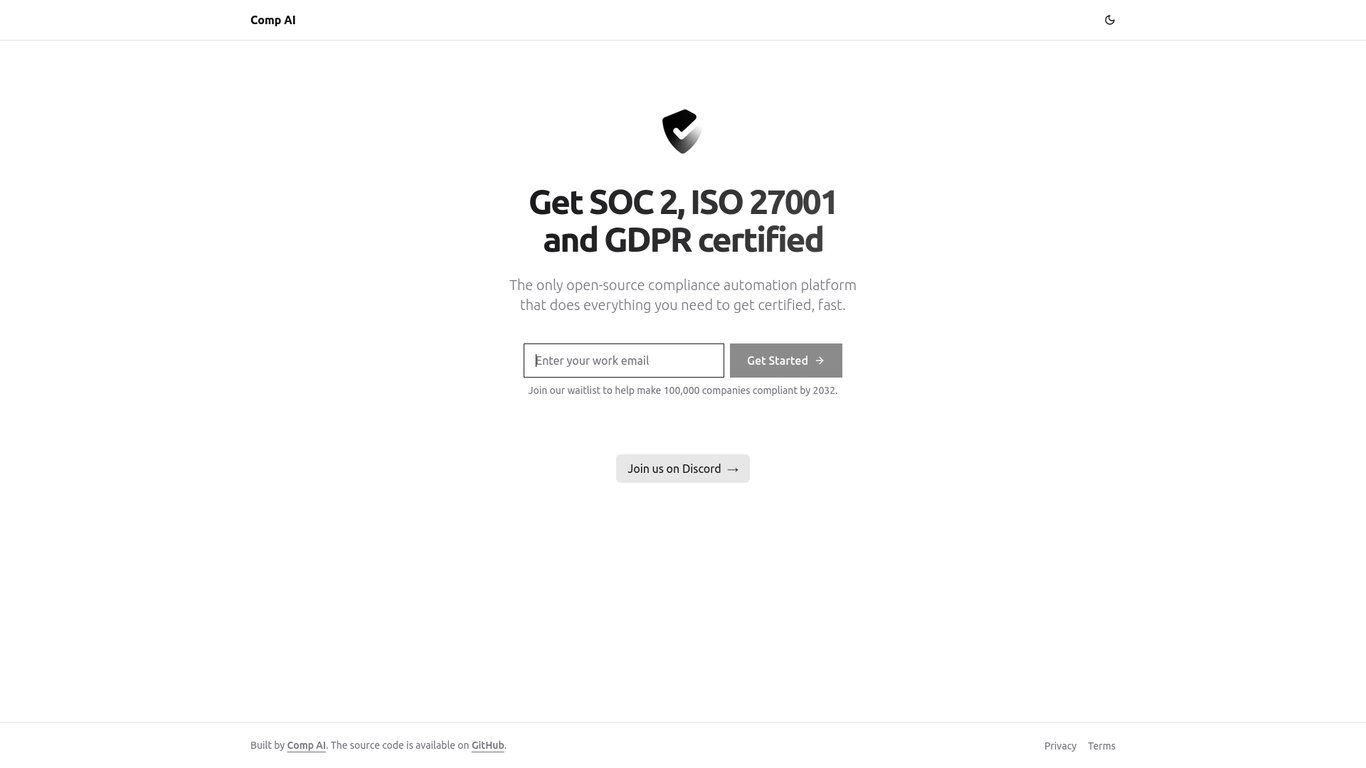Image resolution: width=1366 pixels, height=768 pixels.
Task: Click the arrow icon beside Join us on Discord
Action: [x=733, y=469]
